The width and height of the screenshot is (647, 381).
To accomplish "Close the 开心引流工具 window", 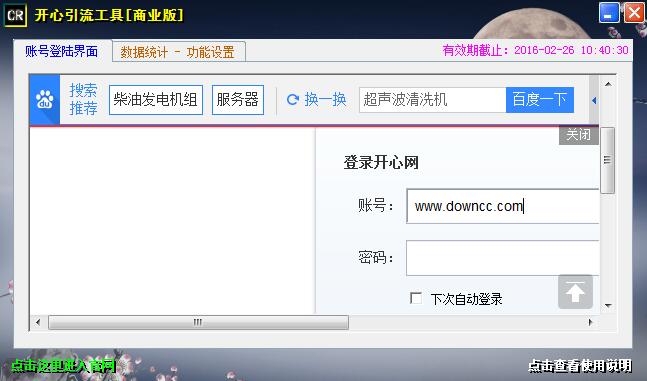I will coord(633,13).
